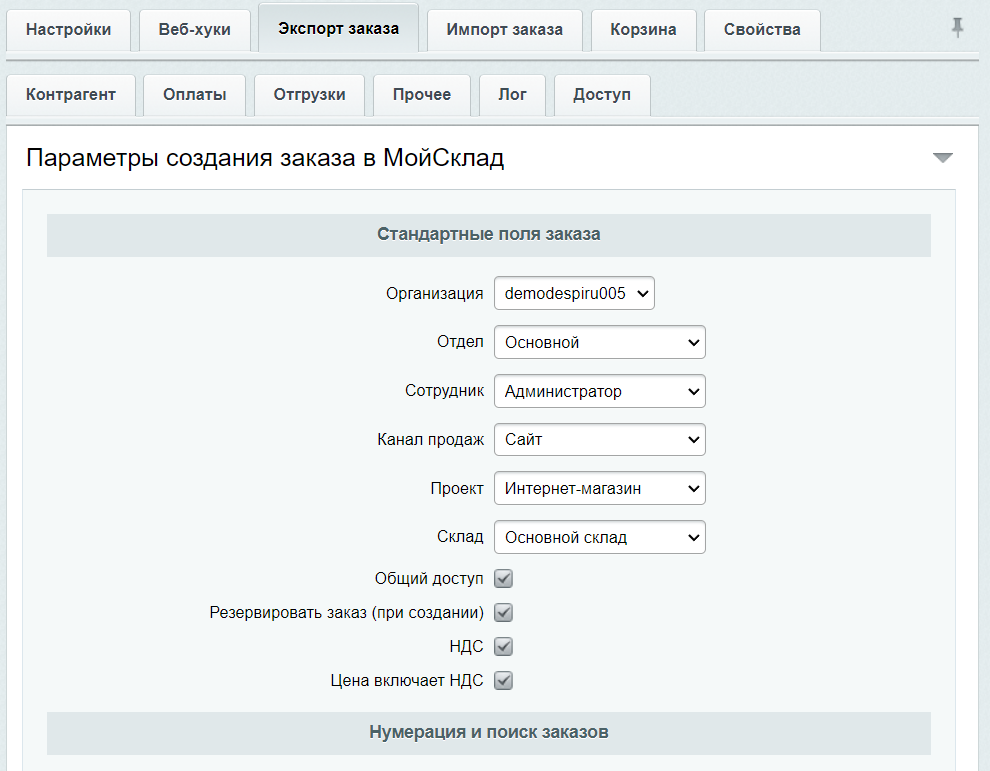Screen dimensions: 990x771
Task: Go to the Импорт заказа tab
Action: click(x=504, y=30)
